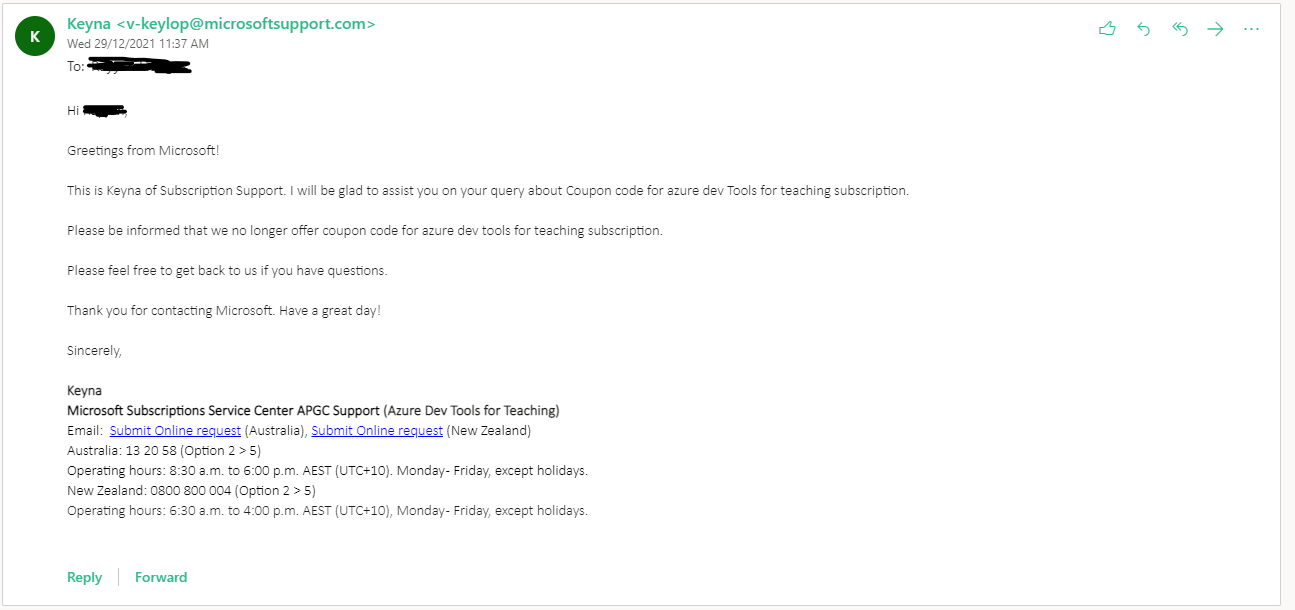Click the Forward arrow icon at top
This screenshot has height=610, width=1295.
tap(1215, 29)
